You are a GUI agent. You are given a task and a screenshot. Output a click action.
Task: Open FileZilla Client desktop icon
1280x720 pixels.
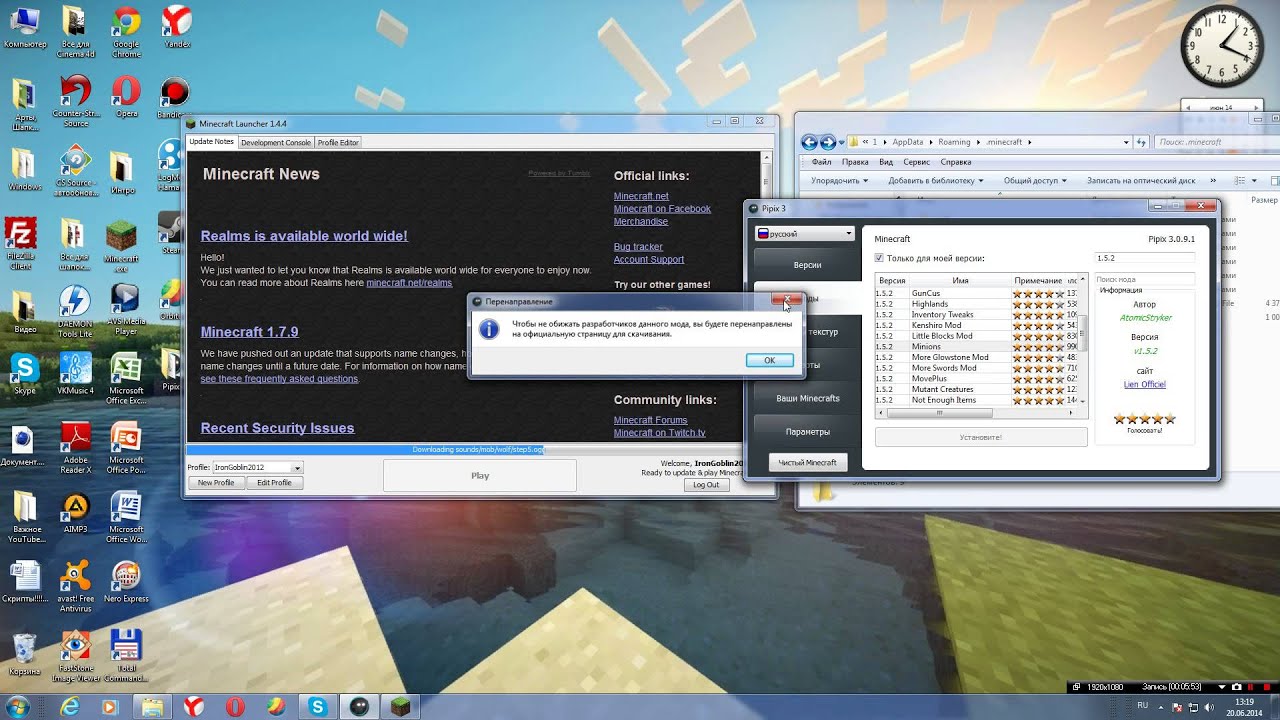click(22, 245)
